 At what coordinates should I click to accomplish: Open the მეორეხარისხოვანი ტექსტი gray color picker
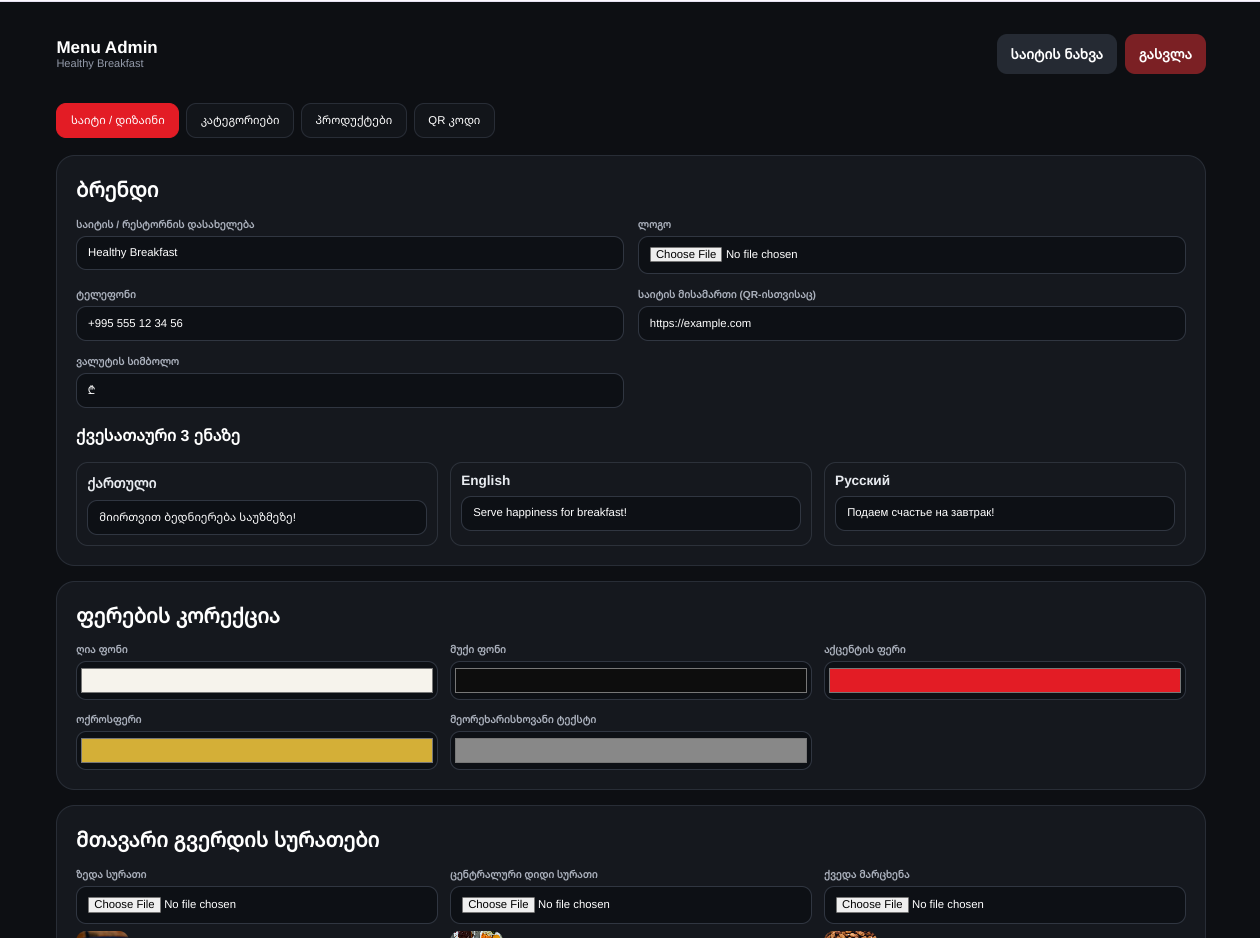[631, 750]
